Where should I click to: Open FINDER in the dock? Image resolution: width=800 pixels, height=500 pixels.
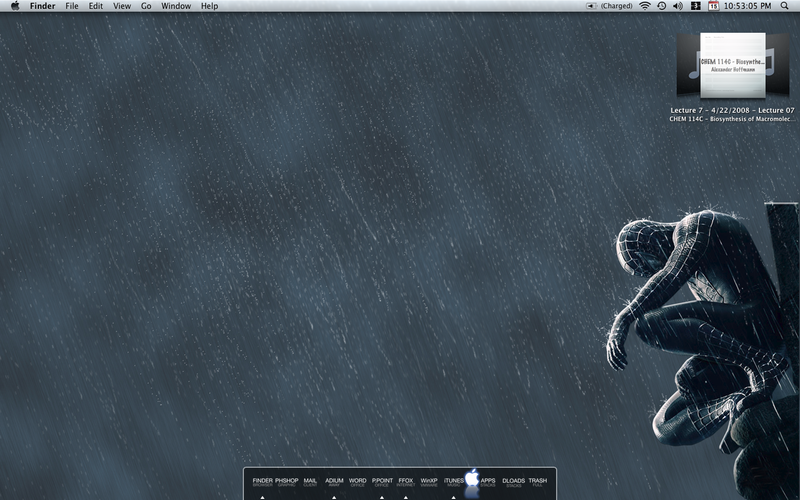point(262,483)
